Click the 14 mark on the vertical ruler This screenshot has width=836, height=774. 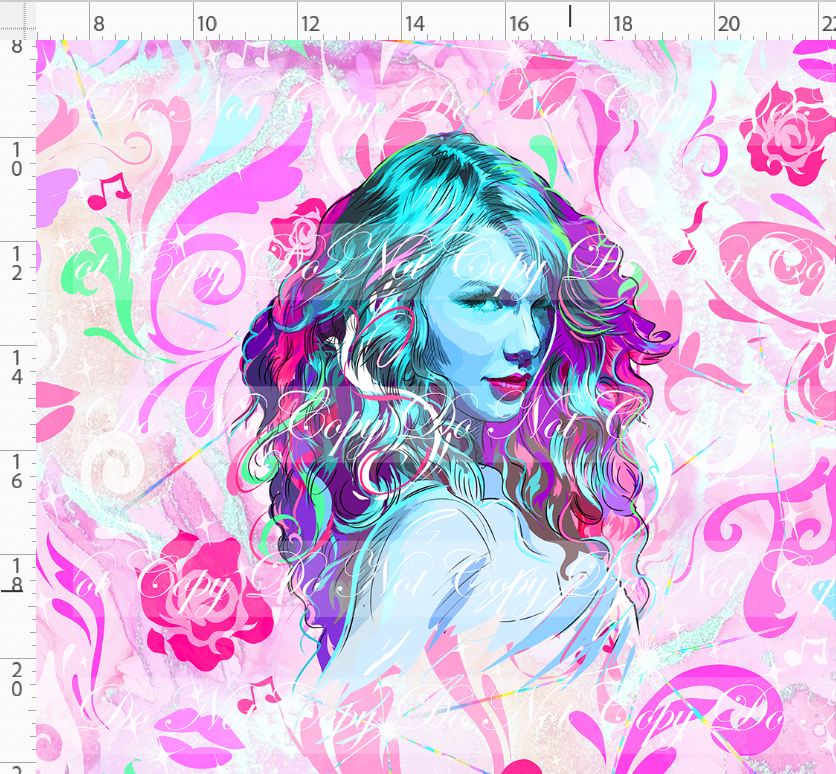pyautogui.click(x=17, y=367)
